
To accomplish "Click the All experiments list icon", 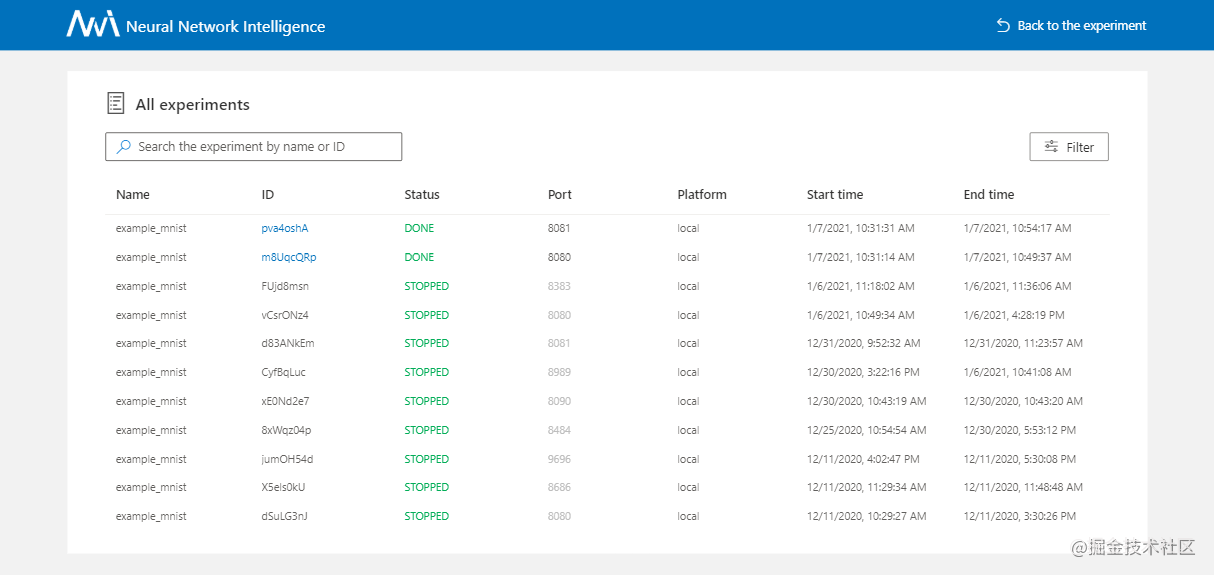I will point(116,103).
